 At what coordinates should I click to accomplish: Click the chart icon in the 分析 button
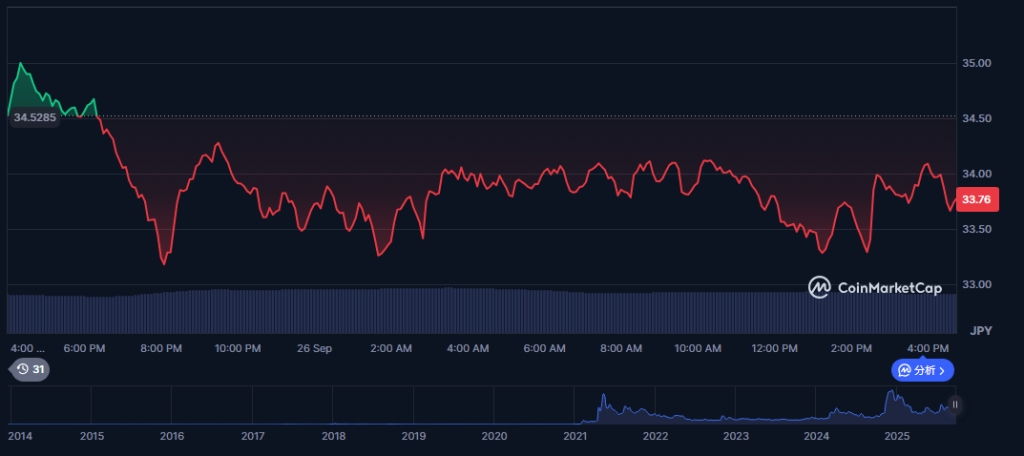904,370
